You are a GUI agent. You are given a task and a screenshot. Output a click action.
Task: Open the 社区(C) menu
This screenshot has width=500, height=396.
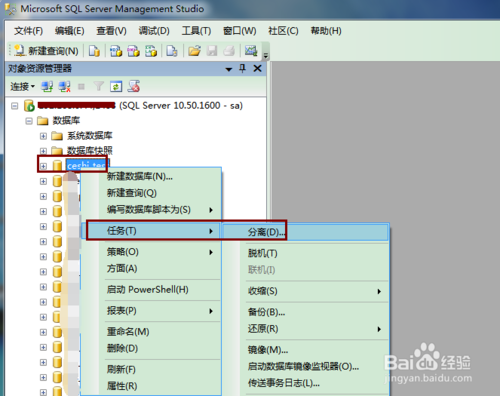(x=283, y=31)
